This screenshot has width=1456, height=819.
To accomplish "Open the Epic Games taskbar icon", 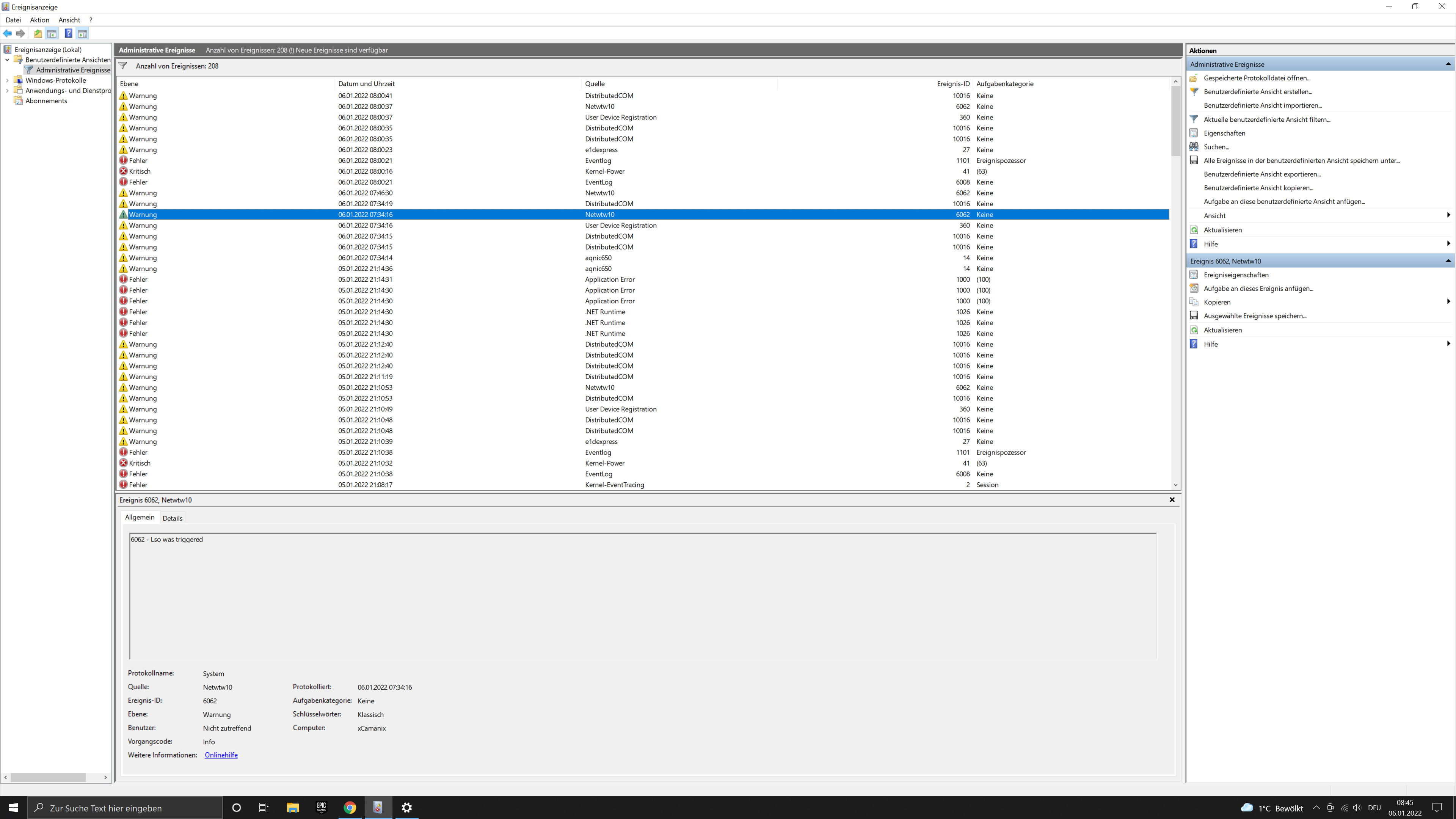I will [x=322, y=807].
